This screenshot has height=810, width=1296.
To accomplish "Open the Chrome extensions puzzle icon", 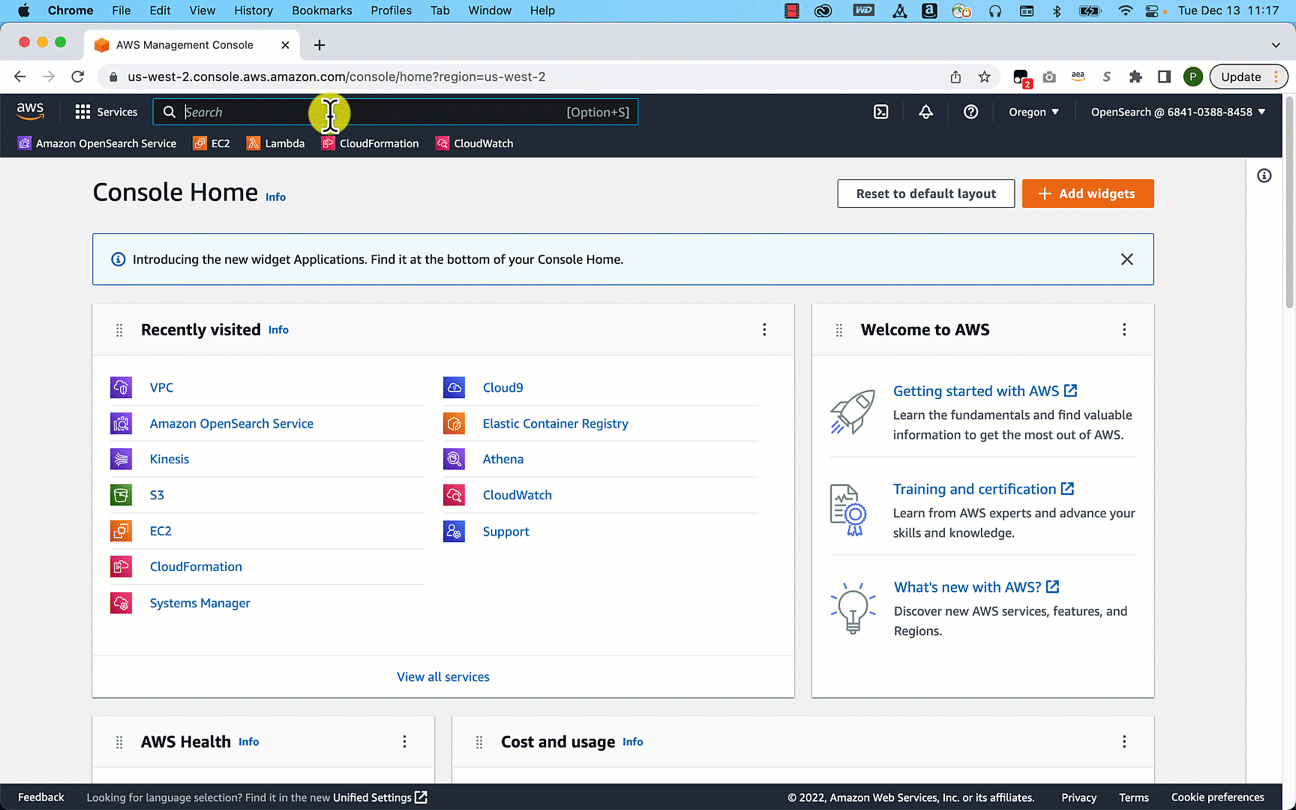I will coord(1135,77).
